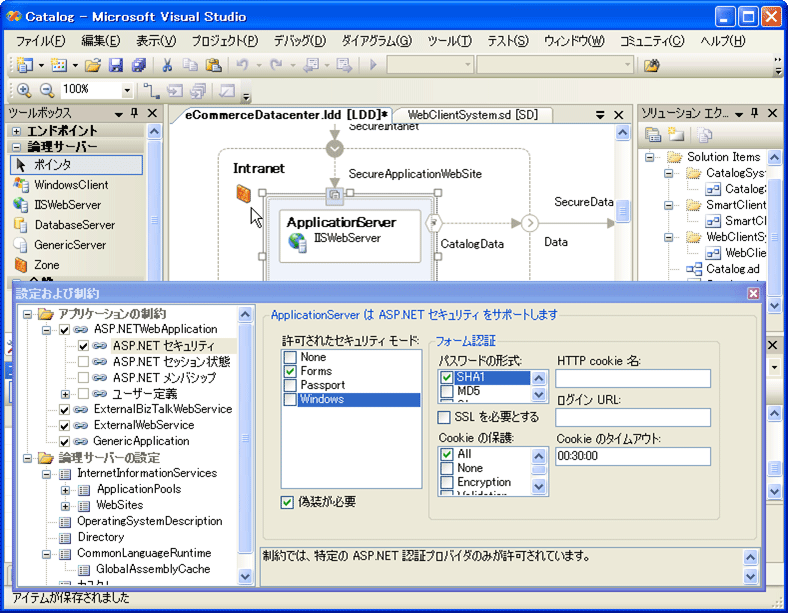Uncheck the ASP.NETWebApplication constraint checkbox

64,330
